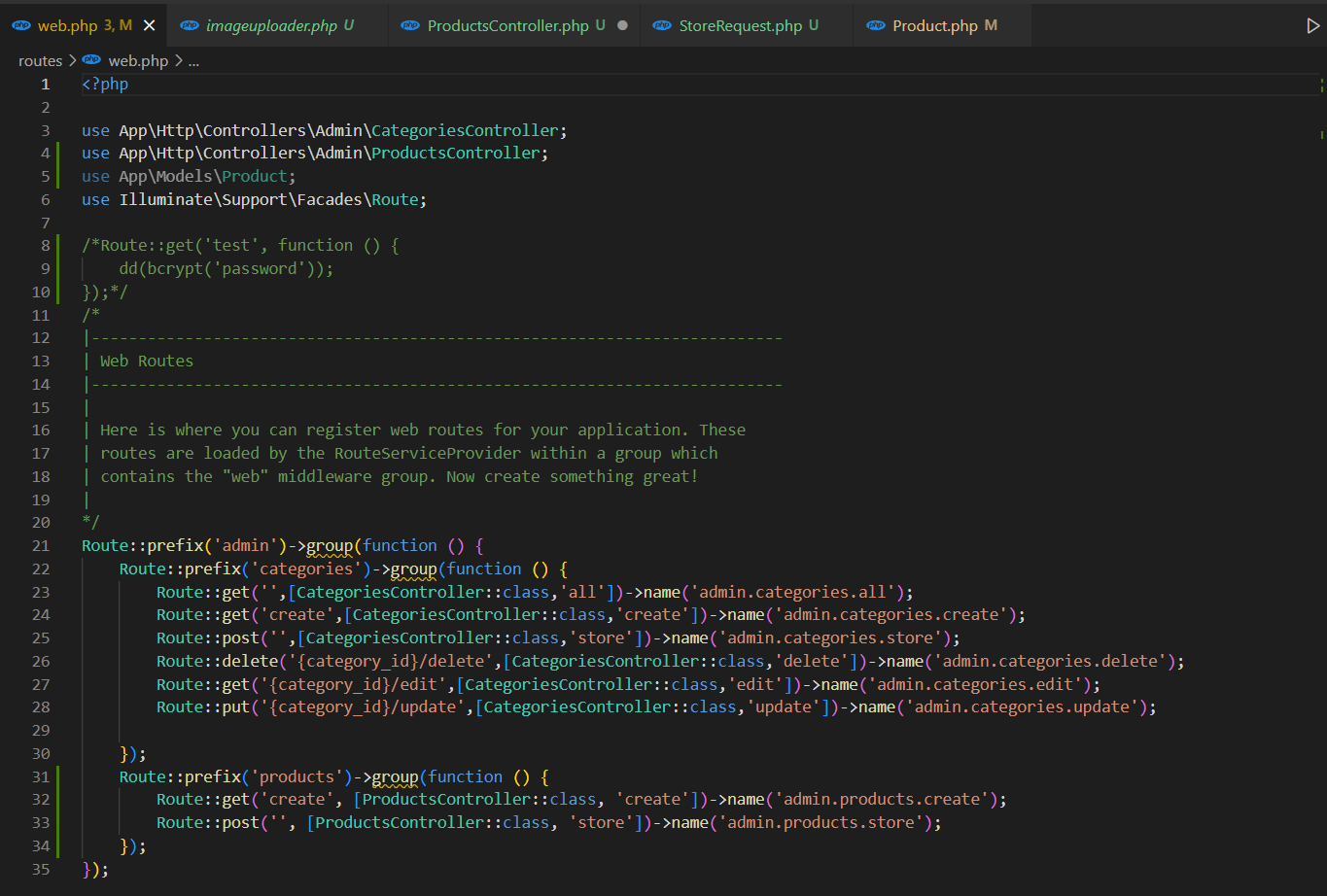
Task: Open the Product.php tab
Action: click(934, 25)
